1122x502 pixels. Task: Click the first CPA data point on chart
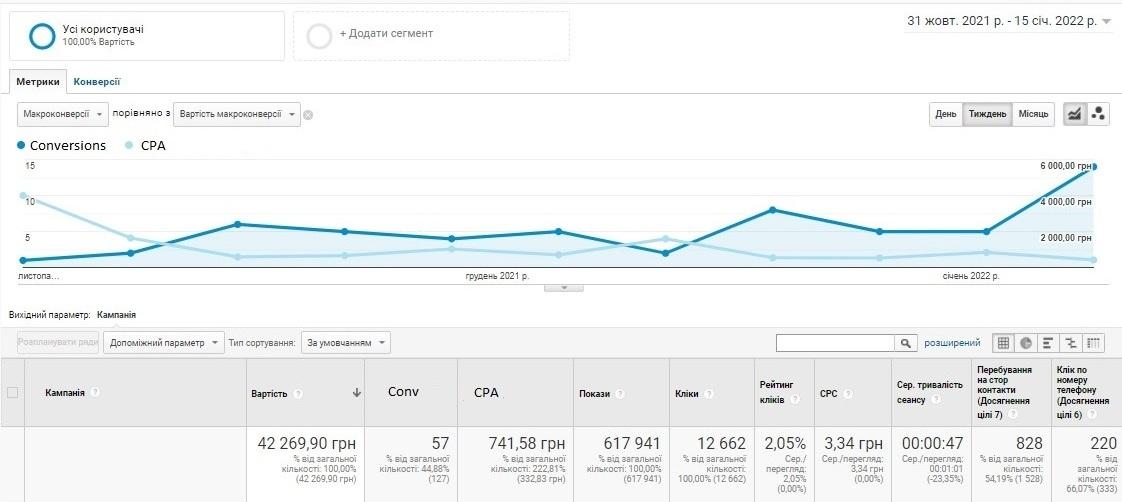pos(23,195)
